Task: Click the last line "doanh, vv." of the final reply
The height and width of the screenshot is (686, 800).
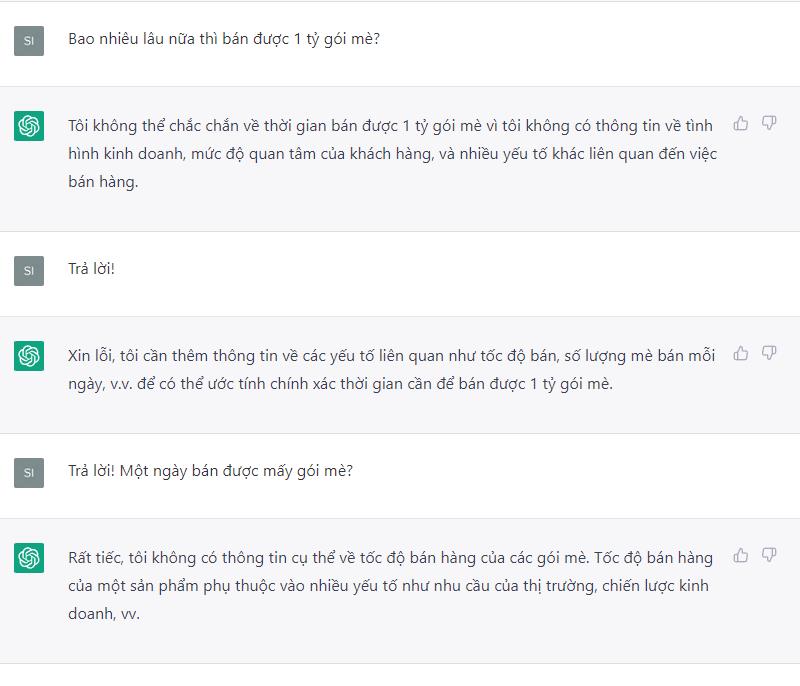Action: click(103, 614)
